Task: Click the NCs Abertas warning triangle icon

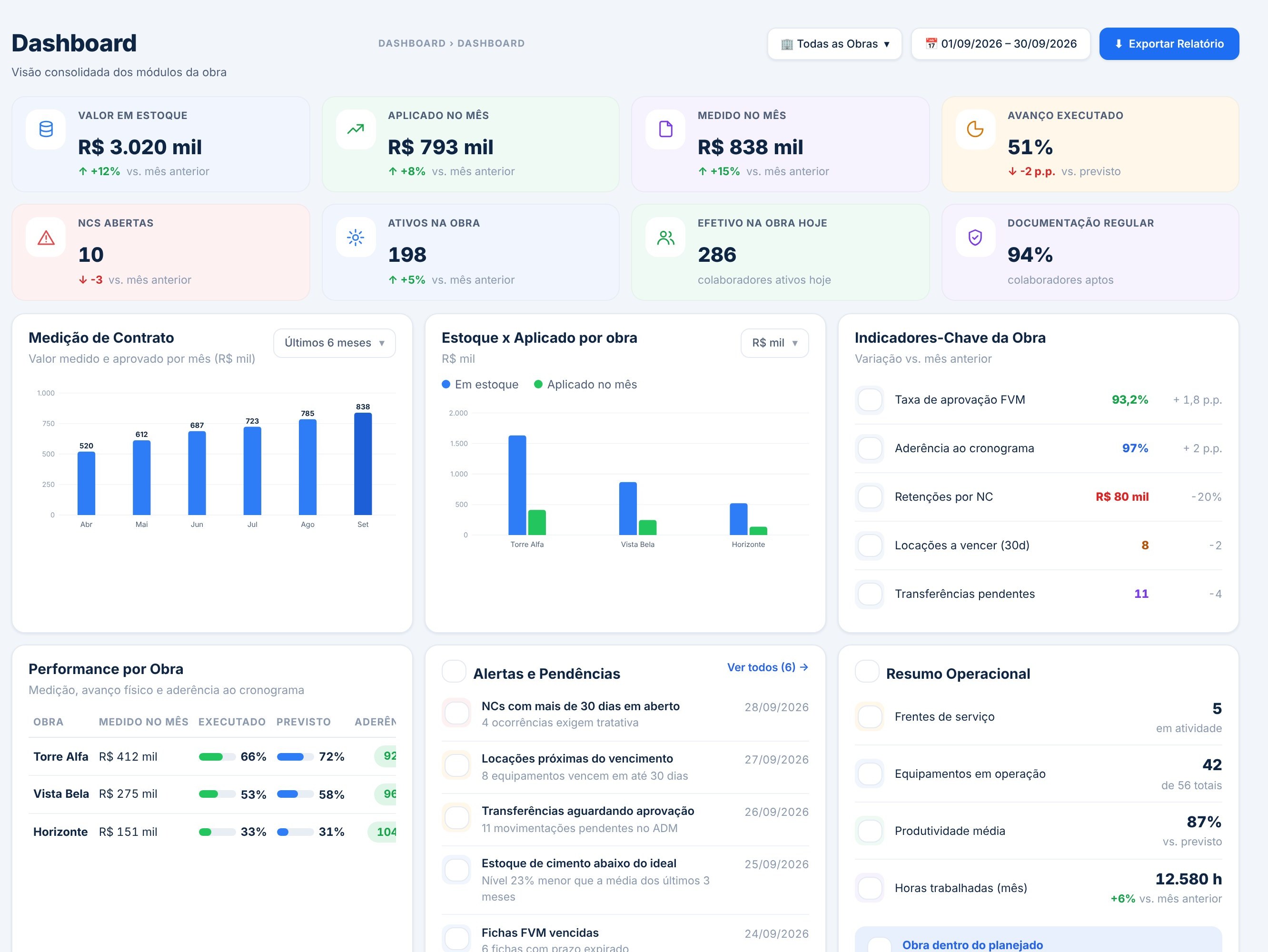Action: tap(46, 237)
